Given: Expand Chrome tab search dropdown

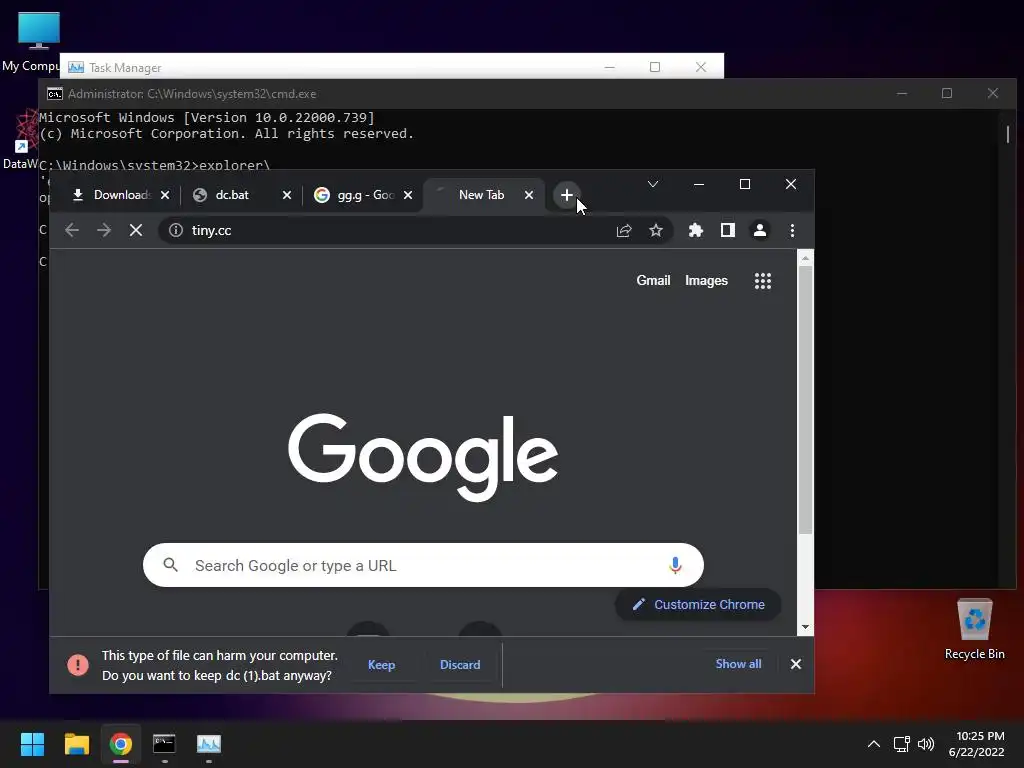Looking at the screenshot, I should click(x=652, y=184).
